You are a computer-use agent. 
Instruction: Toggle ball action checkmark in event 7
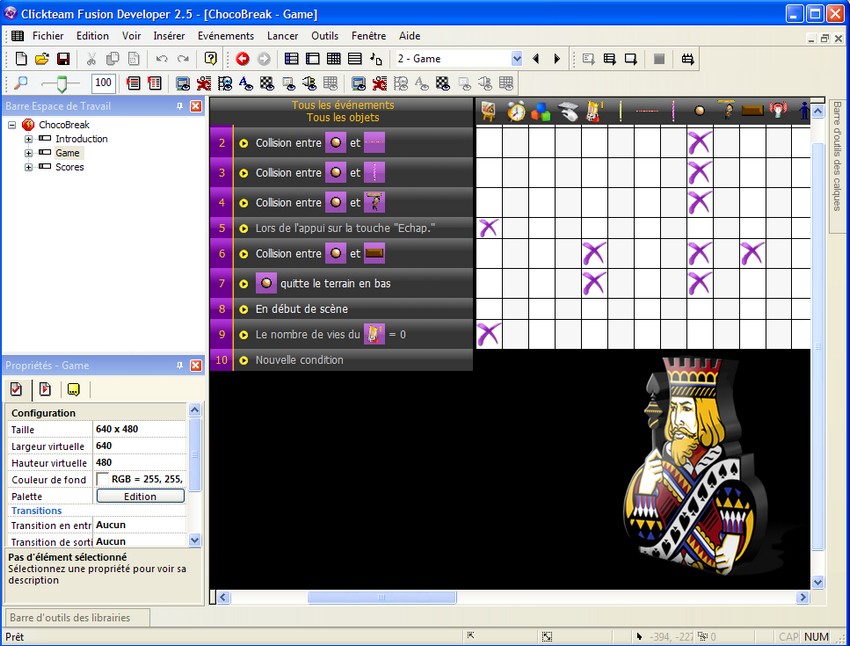[x=700, y=283]
